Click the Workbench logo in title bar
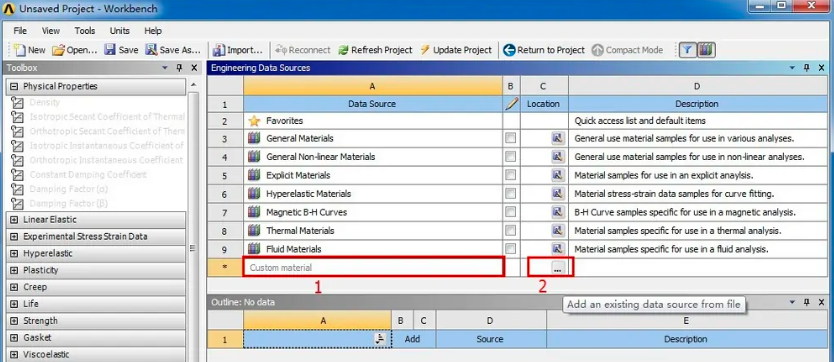Screen dimensions: 834x362 tap(9, 9)
